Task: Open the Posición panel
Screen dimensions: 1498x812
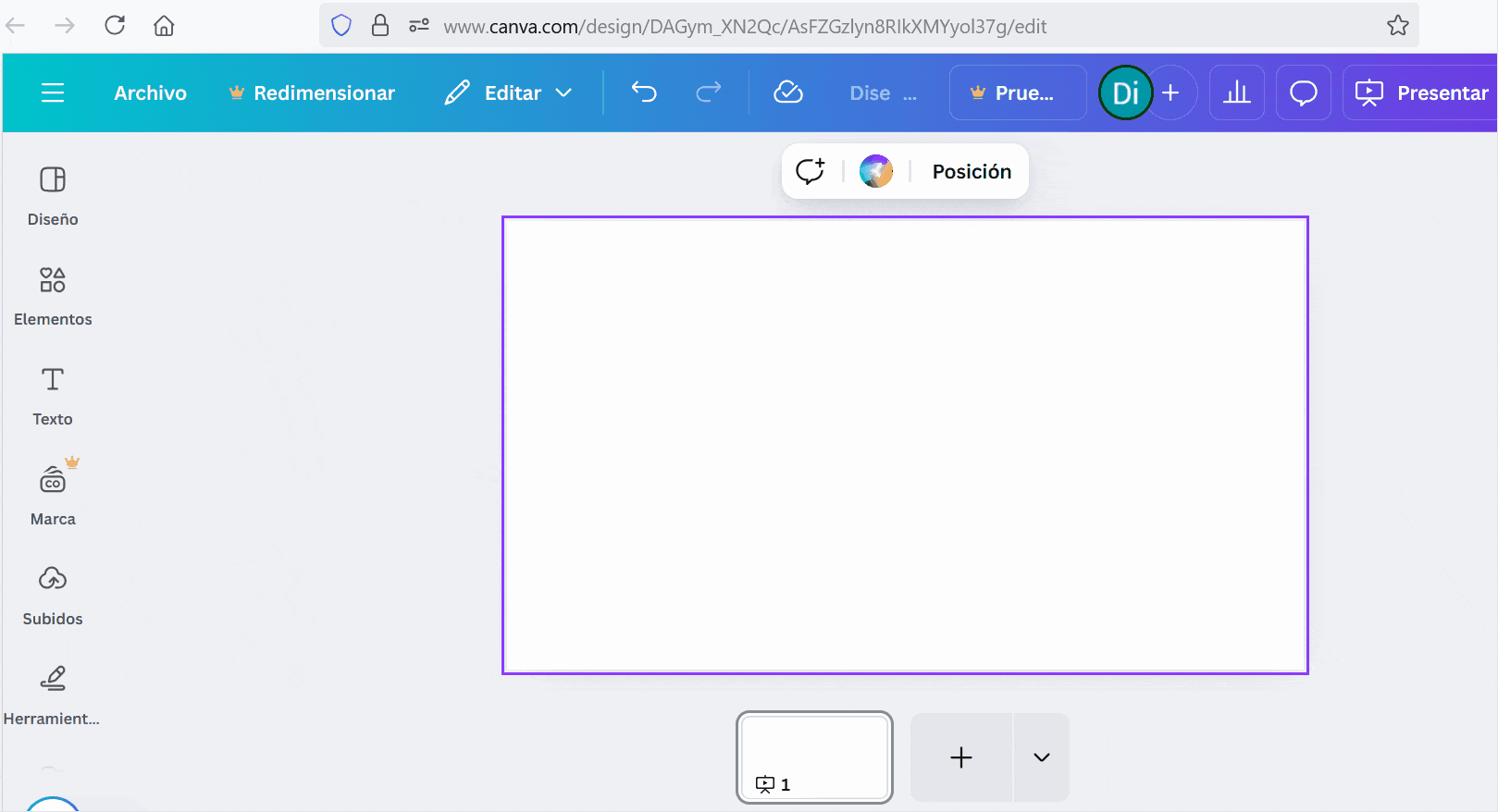Action: pos(972,171)
